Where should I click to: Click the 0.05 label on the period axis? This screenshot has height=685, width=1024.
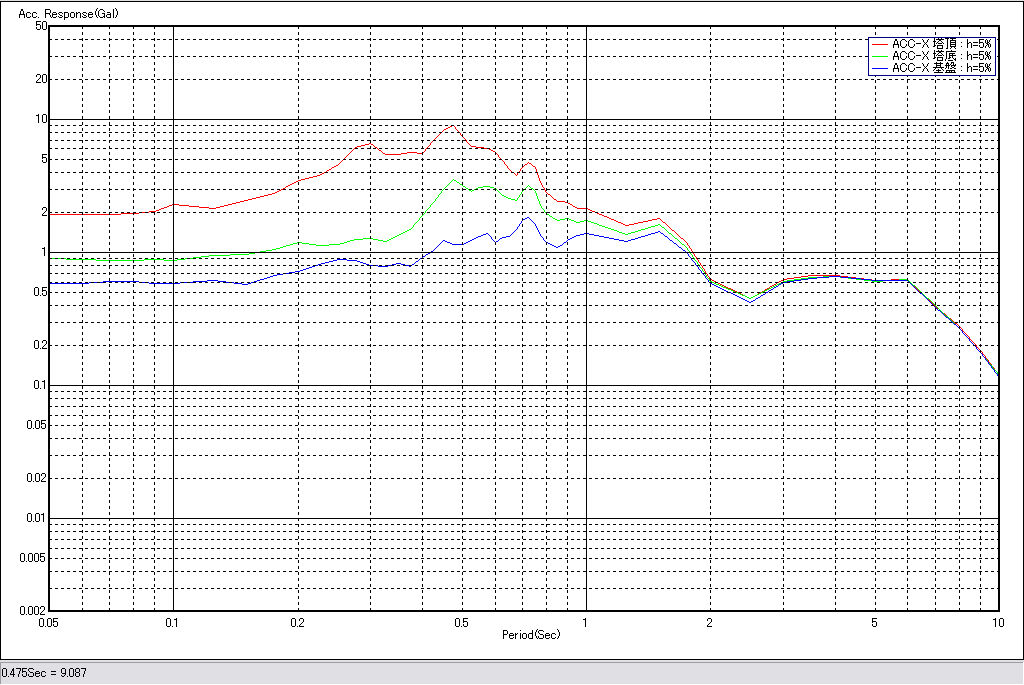click(49, 622)
